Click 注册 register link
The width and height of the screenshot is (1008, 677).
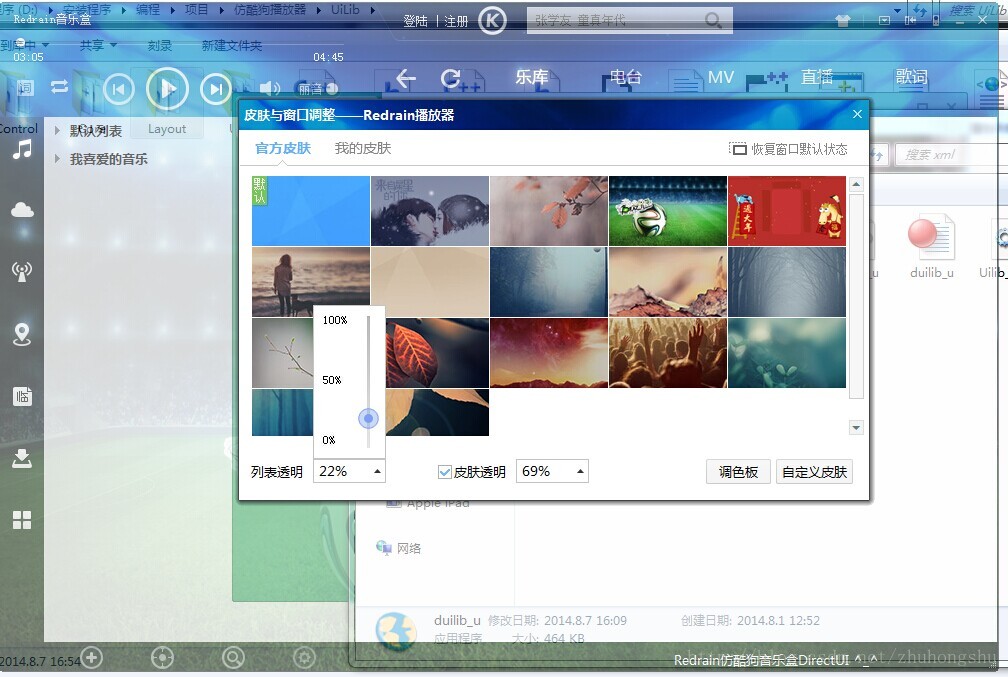(456, 21)
